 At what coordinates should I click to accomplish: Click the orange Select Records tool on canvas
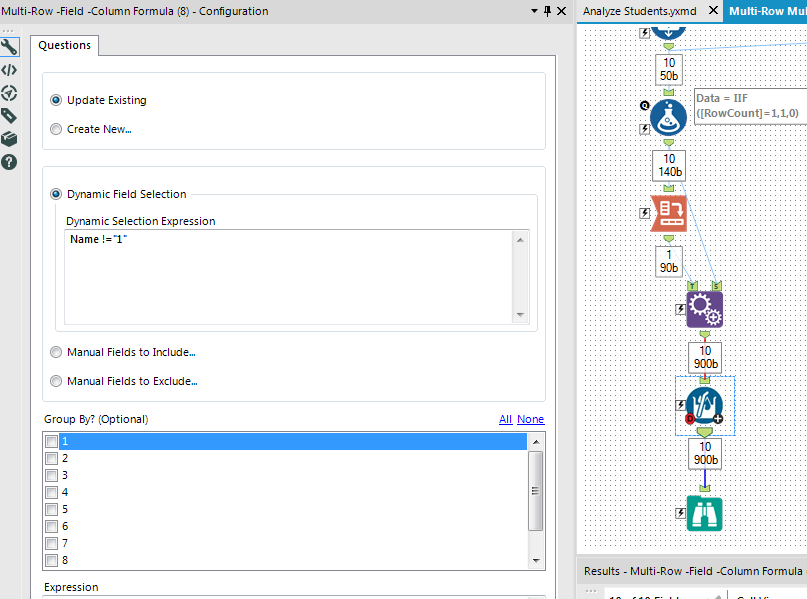pos(668,212)
